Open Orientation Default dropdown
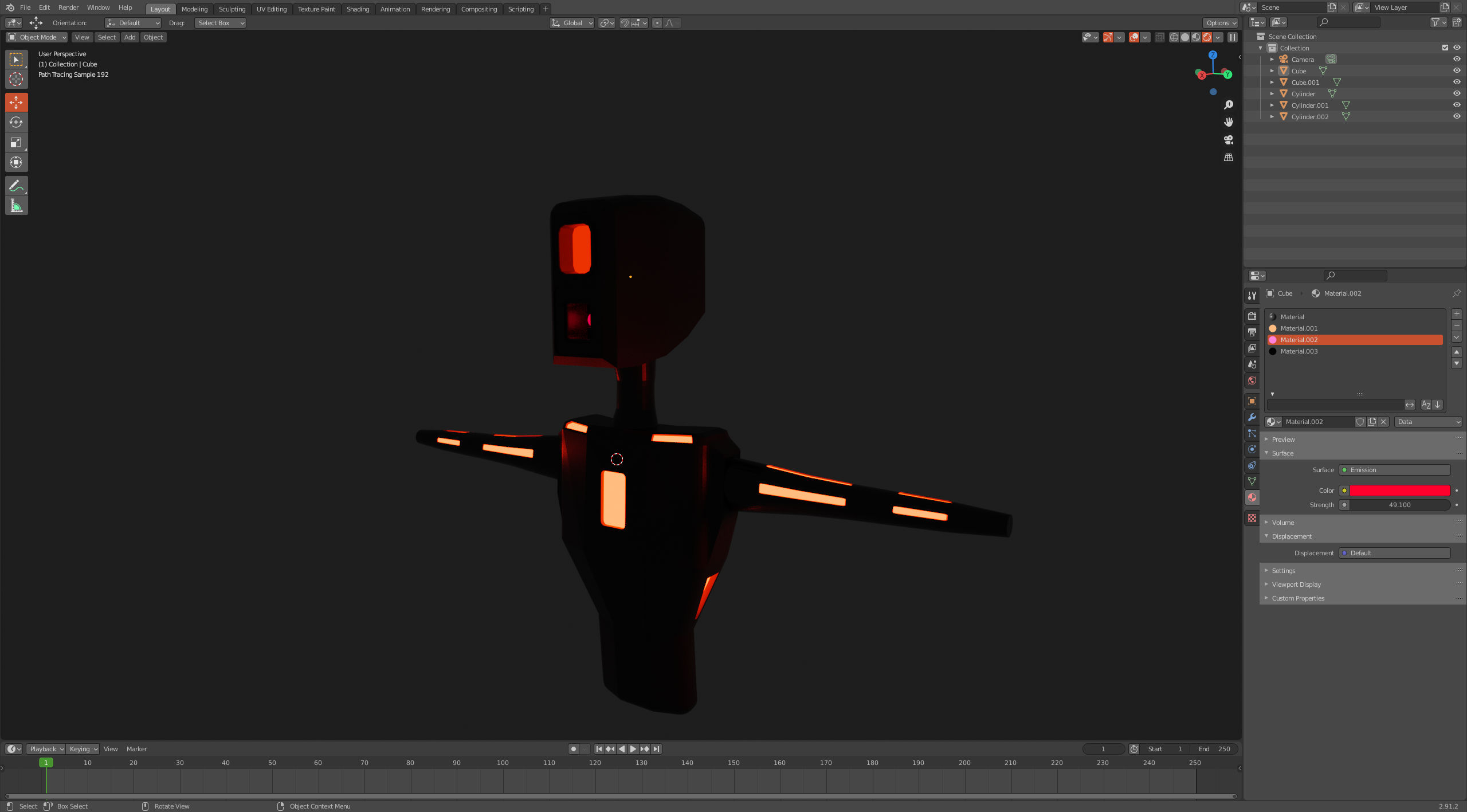Screen dimensions: 1467x812 pyautogui.click(x=133, y=23)
